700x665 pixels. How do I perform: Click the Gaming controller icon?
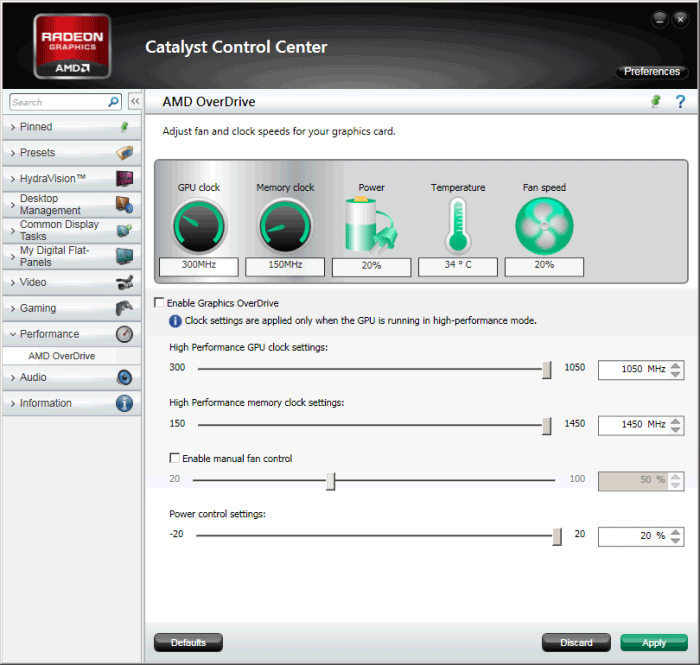pyautogui.click(x=125, y=308)
